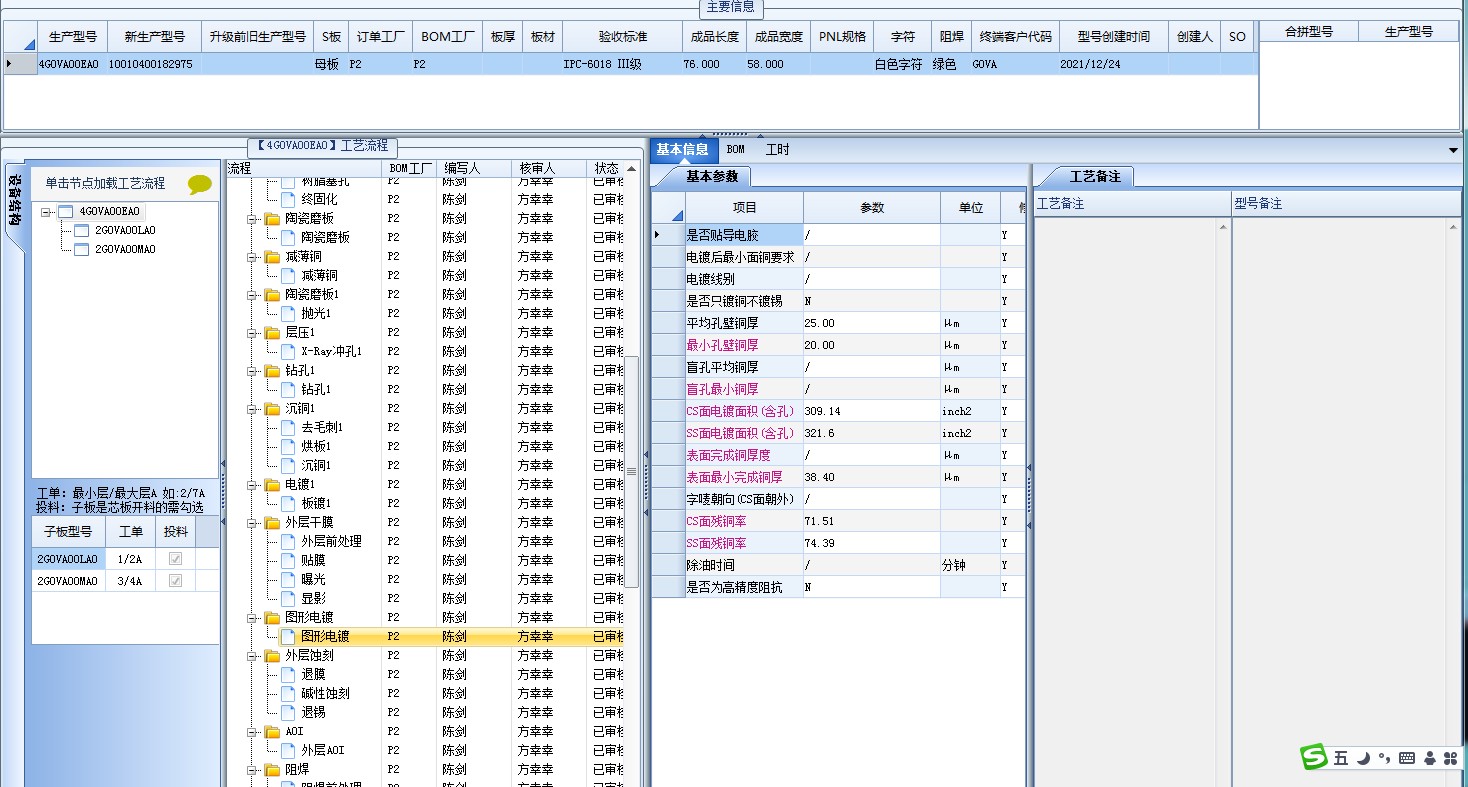Click the 曝光 document icon
The image size is (1468, 787).
click(289, 580)
